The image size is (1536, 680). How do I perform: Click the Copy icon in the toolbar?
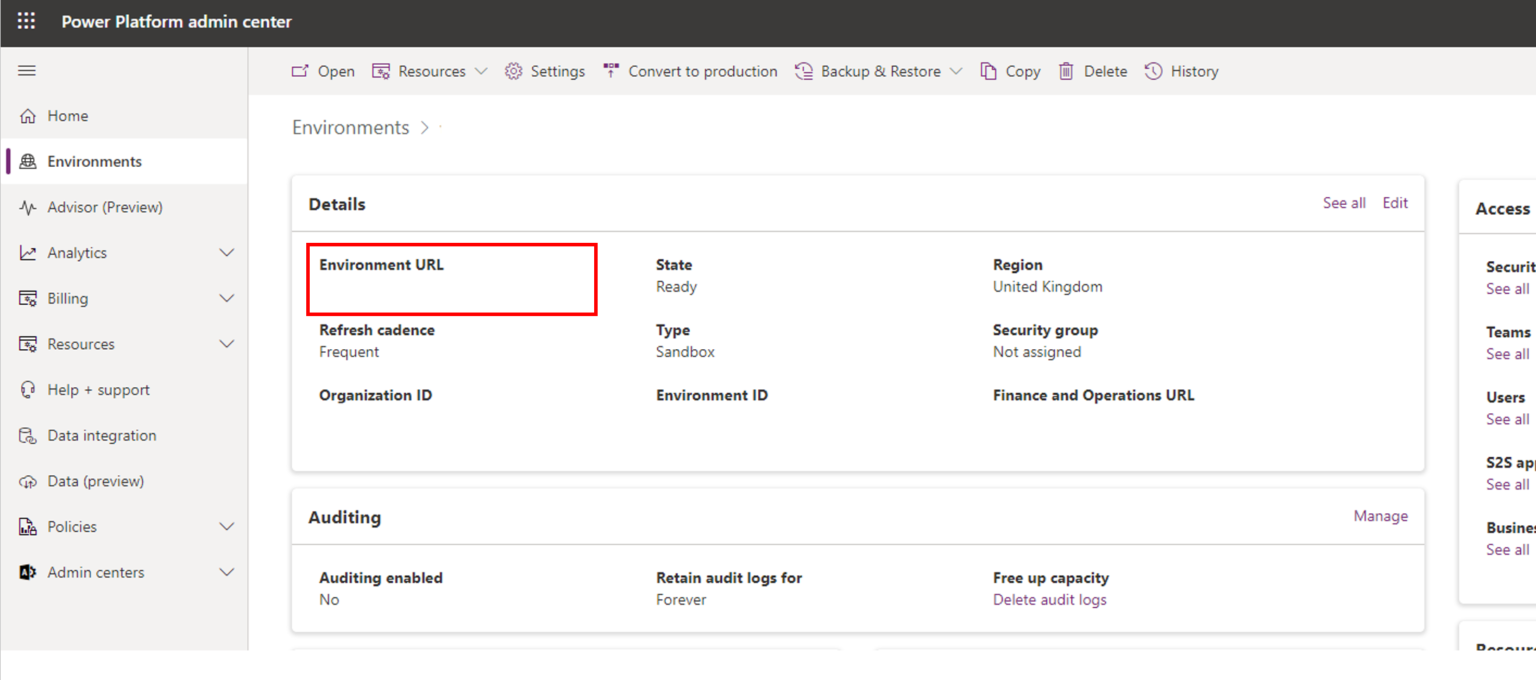pos(988,71)
